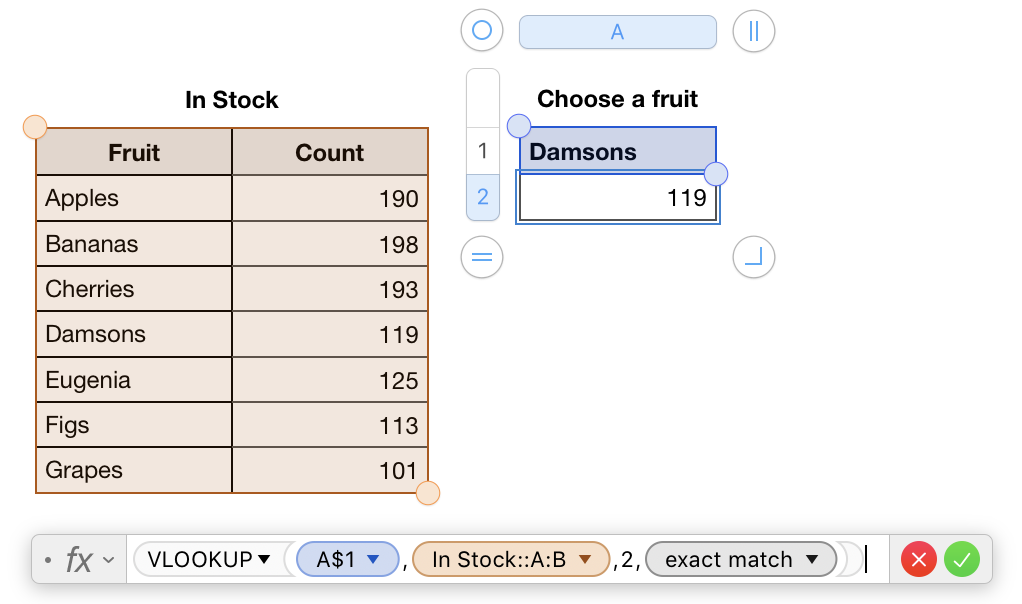The width and height of the screenshot is (1022, 604).
Task: Click the Damsons header cell
Action: point(617,152)
